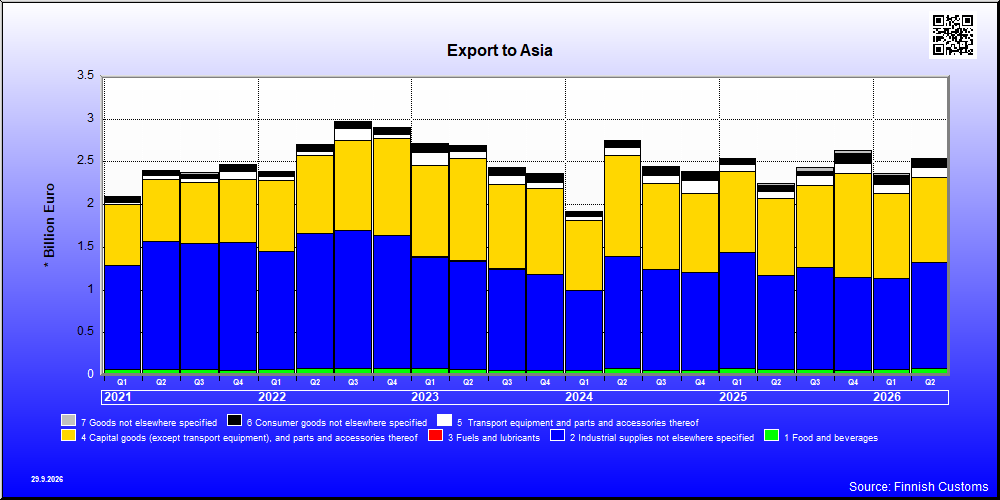Screen dimensions: 1000x500
Task: Click 'Source: Finnish Customs' text
Action: tap(918, 487)
